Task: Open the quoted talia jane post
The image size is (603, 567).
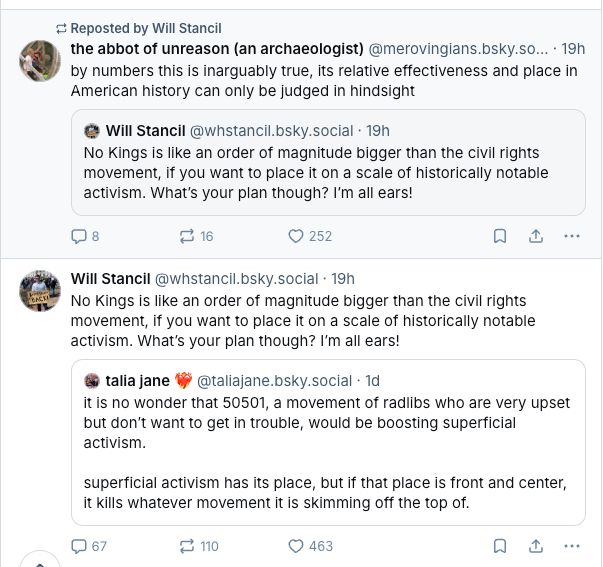Action: tap(328, 441)
